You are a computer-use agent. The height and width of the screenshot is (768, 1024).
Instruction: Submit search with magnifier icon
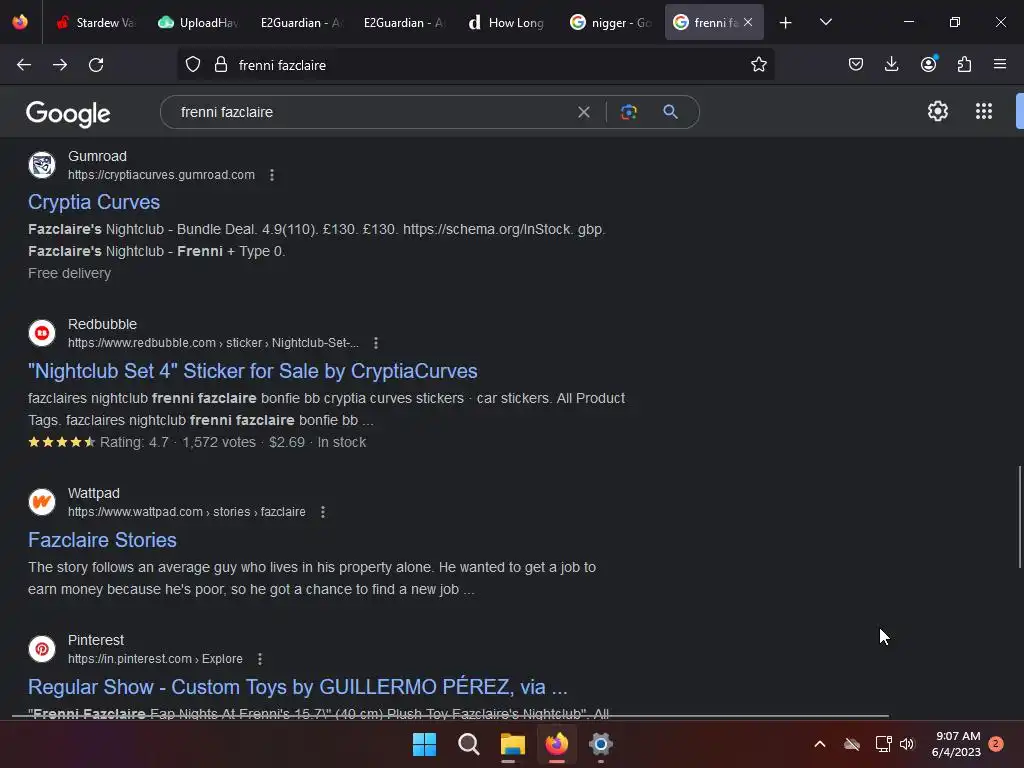[670, 112]
